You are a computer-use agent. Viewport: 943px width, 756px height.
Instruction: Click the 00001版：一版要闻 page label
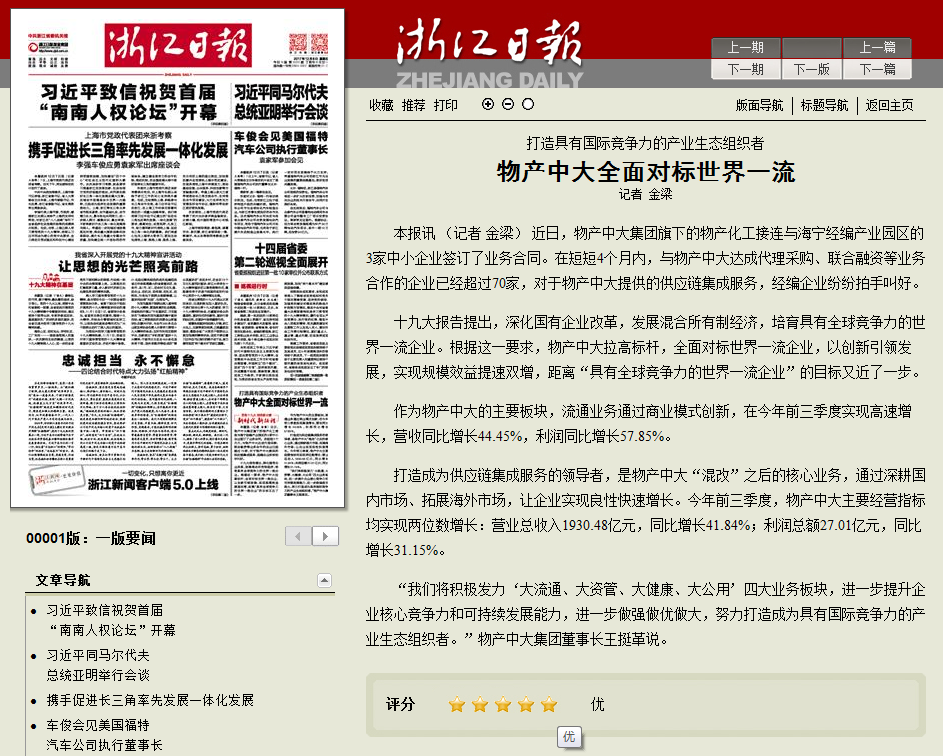click(x=91, y=538)
